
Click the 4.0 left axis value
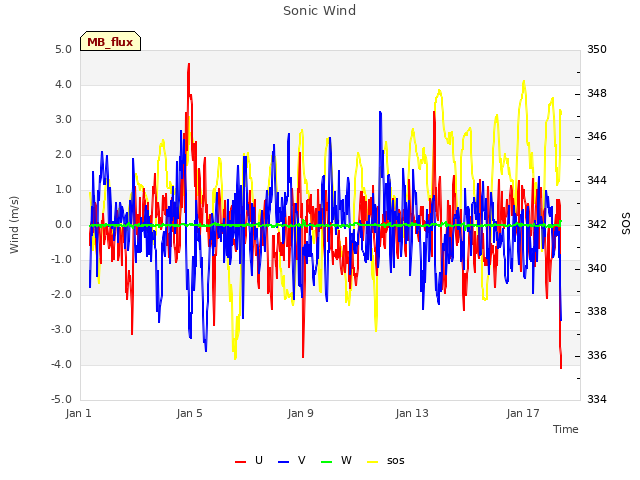(x=63, y=84)
